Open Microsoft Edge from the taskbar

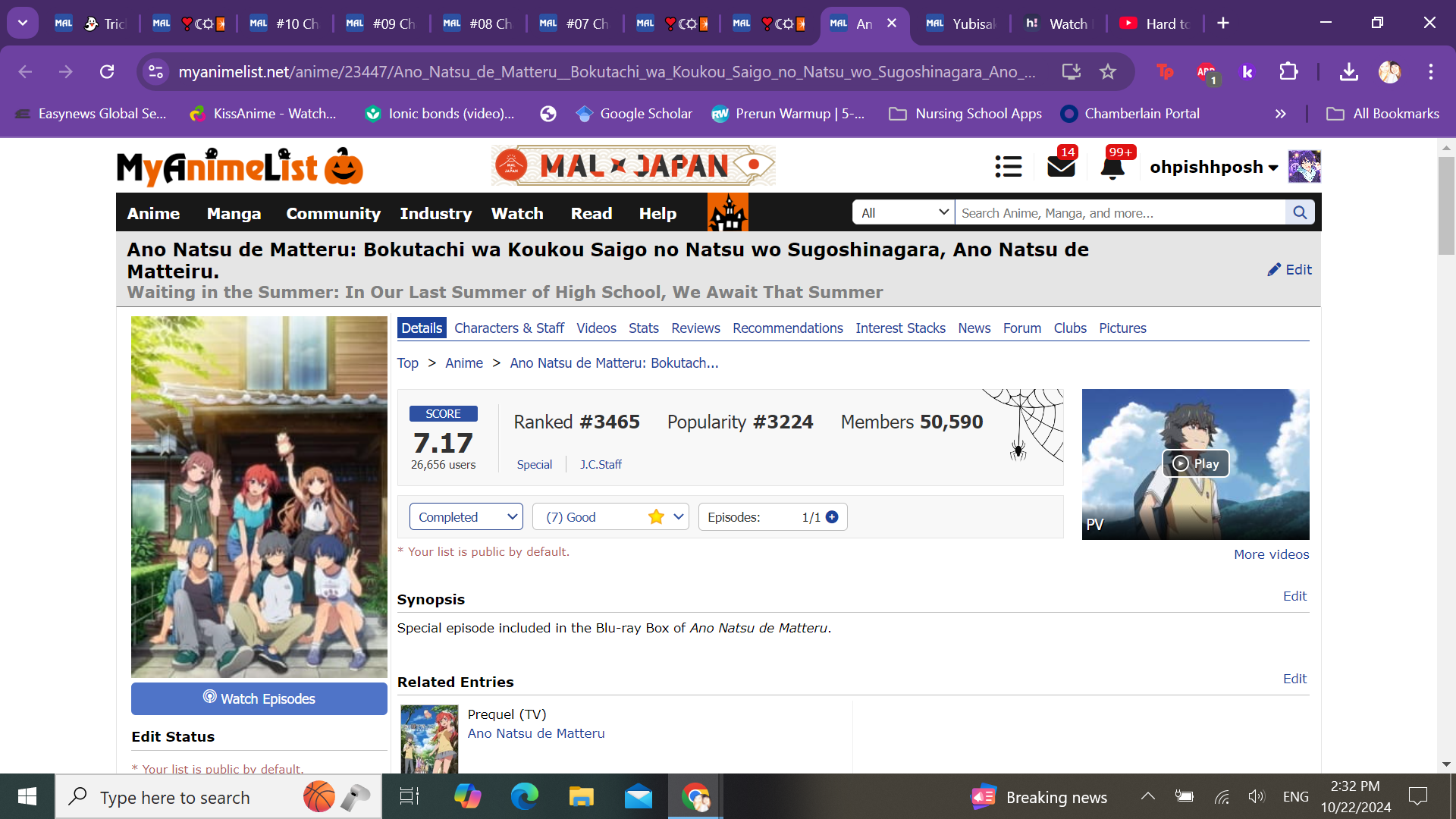[x=524, y=796]
